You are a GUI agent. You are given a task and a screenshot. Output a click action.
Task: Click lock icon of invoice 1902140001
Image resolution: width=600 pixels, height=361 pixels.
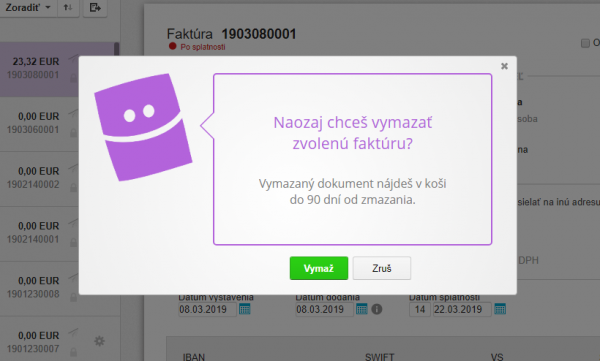(x=73, y=242)
